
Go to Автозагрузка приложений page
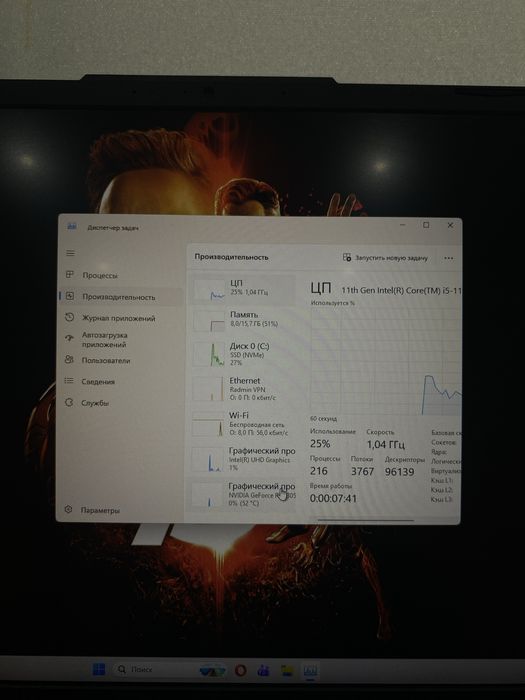pyautogui.click(x=121, y=340)
